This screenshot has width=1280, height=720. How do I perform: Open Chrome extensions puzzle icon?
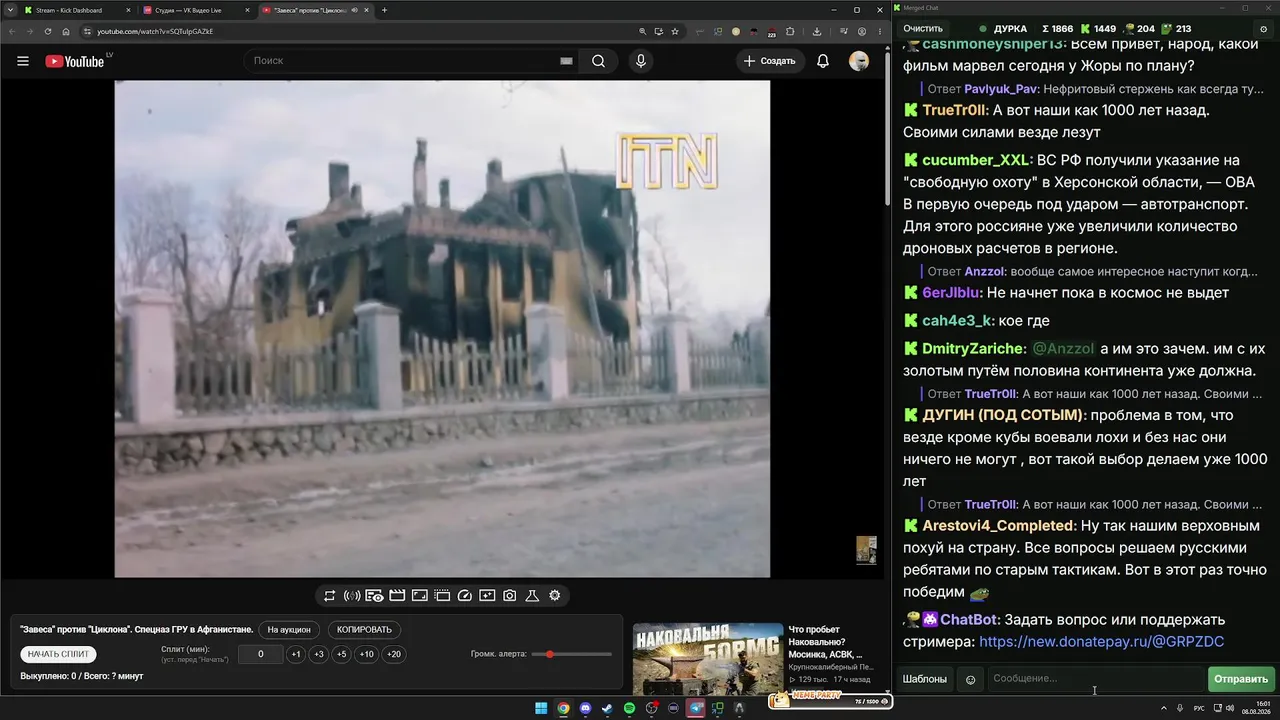click(790, 31)
